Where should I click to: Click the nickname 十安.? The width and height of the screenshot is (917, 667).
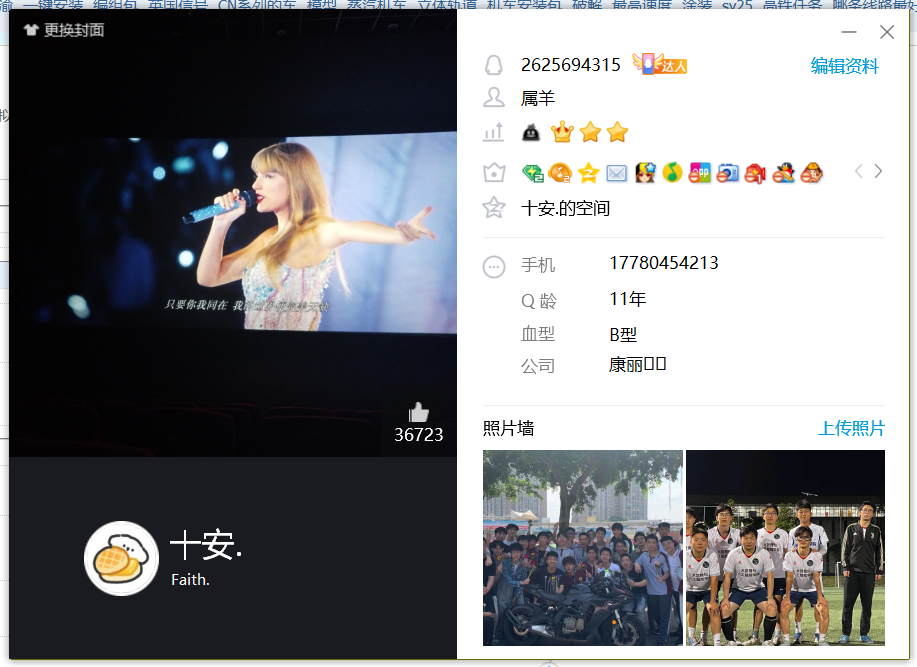pyautogui.click(x=206, y=544)
